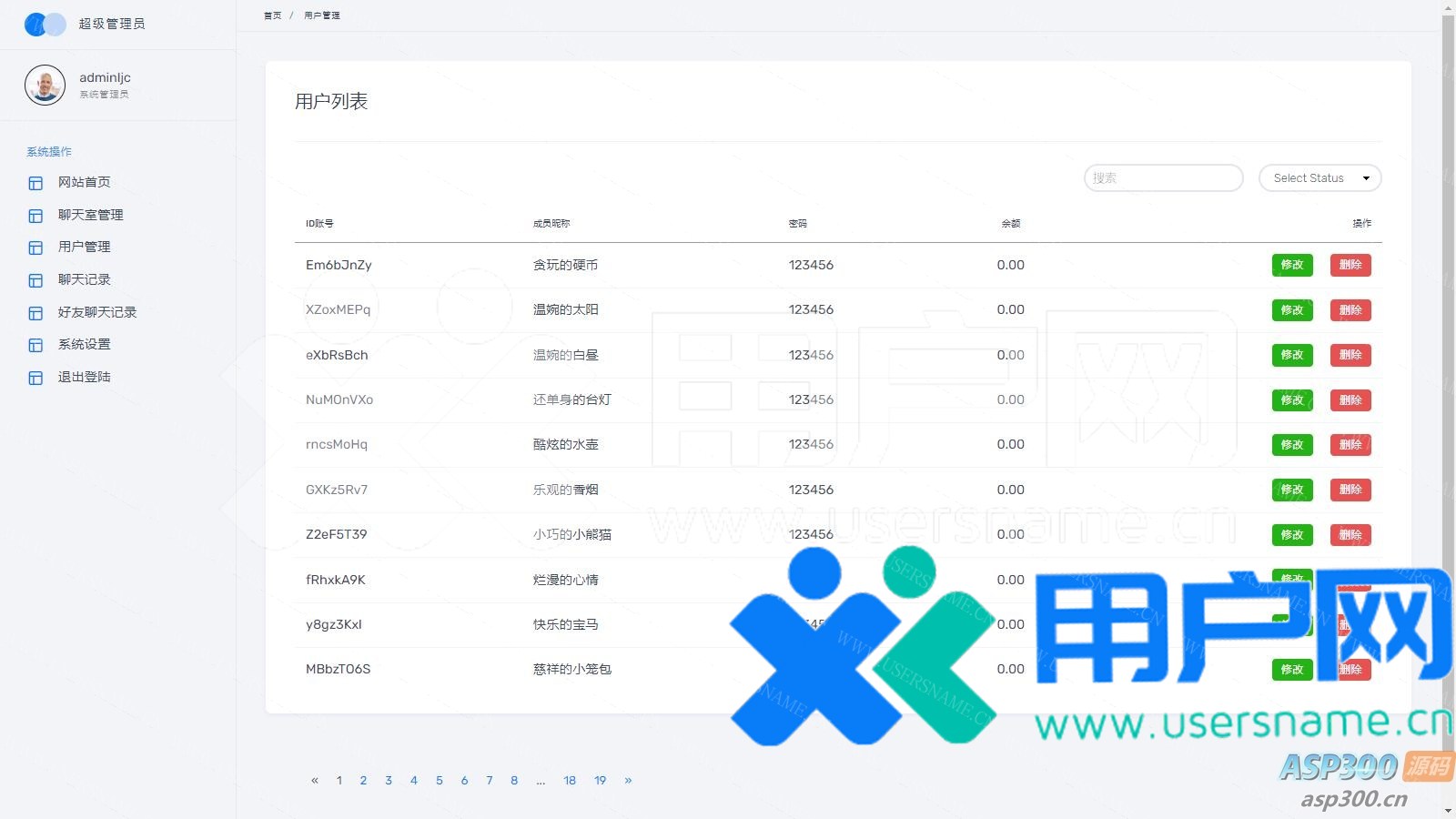Click the icon beside 聊天室管理
This screenshot has width=1456, height=819.
tap(35, 216)
